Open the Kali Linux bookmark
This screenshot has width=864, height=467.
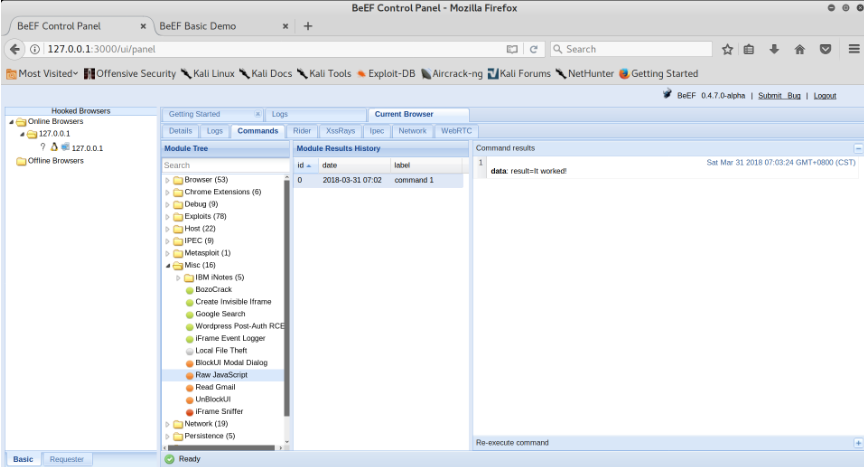[208, 74]
